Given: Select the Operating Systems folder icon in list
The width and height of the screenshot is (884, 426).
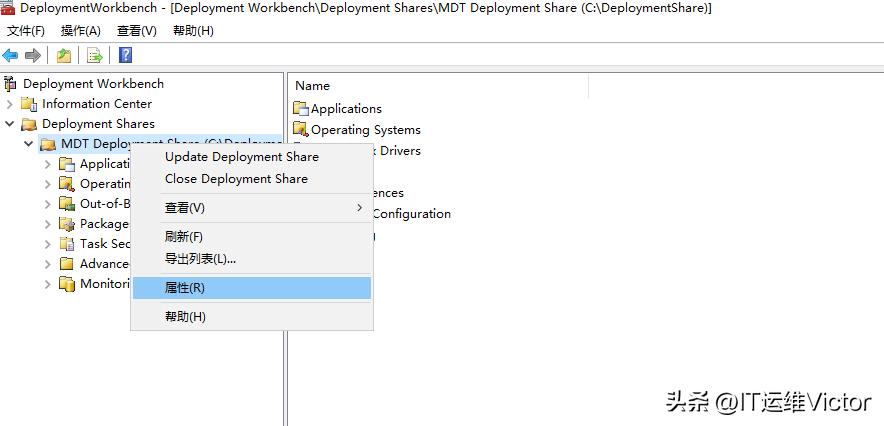Looking at the screenshot, I should point(301,129).
